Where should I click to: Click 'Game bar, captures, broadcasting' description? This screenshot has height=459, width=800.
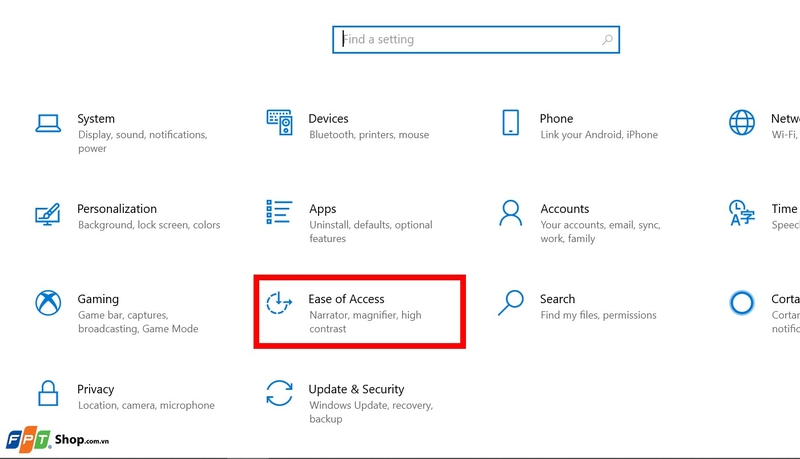tap(138, 322)
